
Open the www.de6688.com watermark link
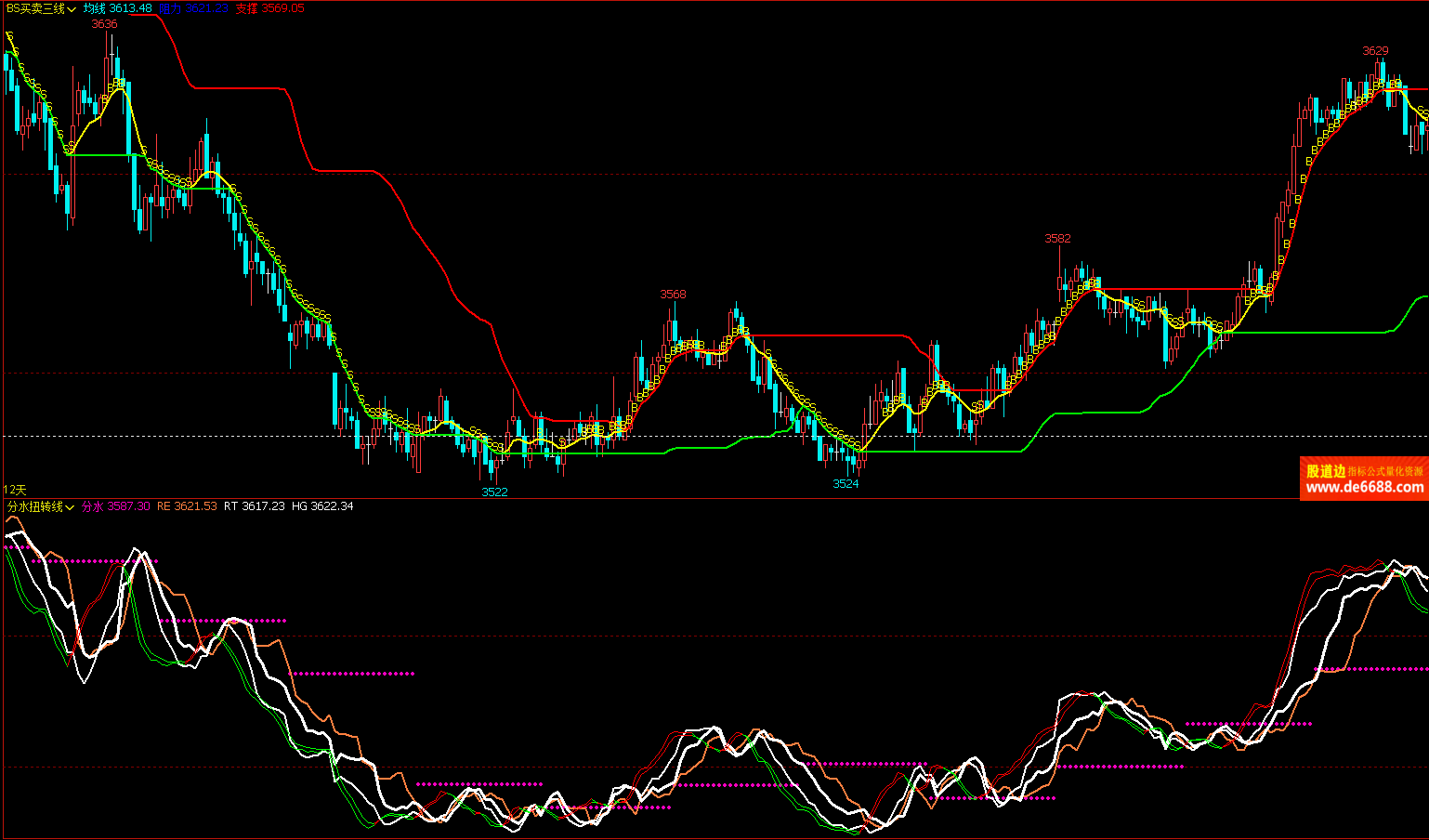click(x=1364, y=487)
